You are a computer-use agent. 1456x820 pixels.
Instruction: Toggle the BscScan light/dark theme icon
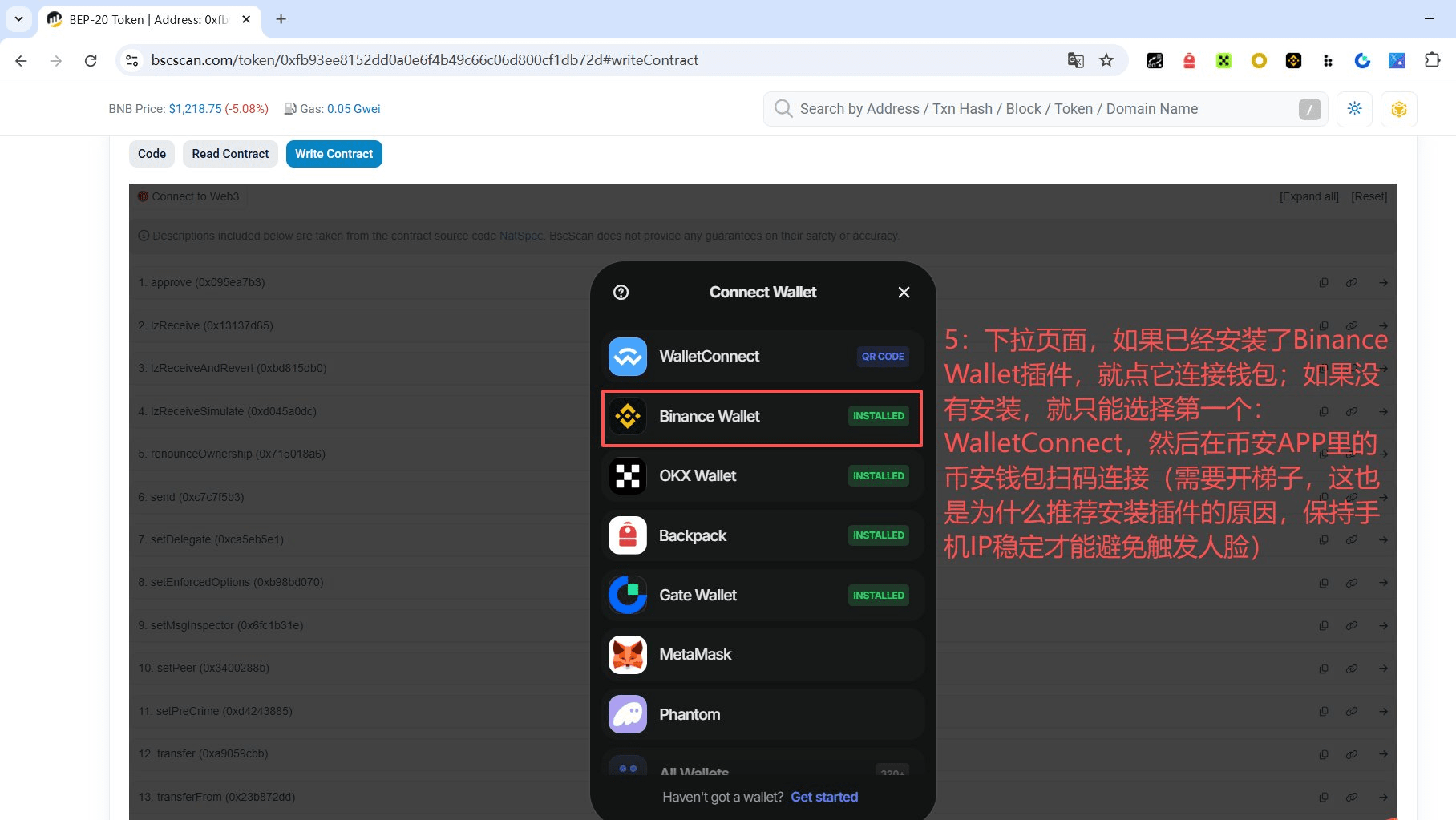tap(1354, 109)
